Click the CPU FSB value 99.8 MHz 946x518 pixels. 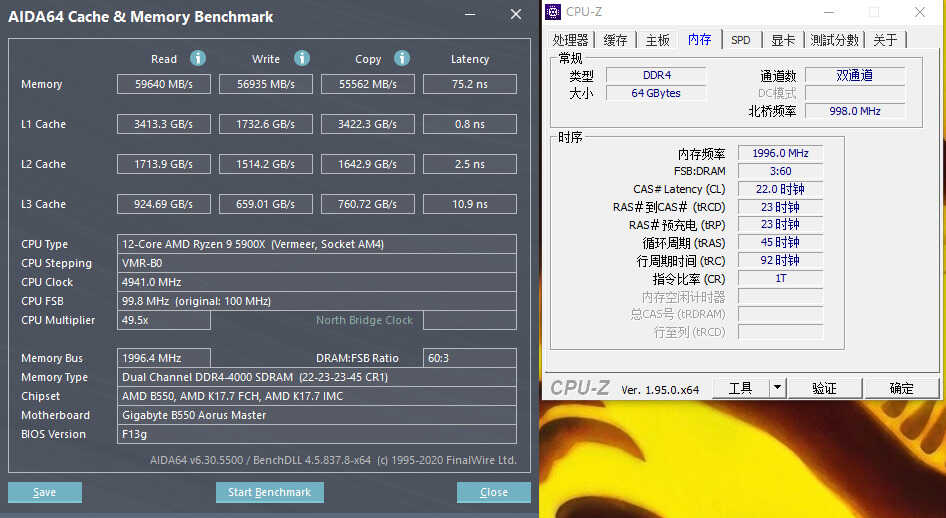(x=317, y=301)
